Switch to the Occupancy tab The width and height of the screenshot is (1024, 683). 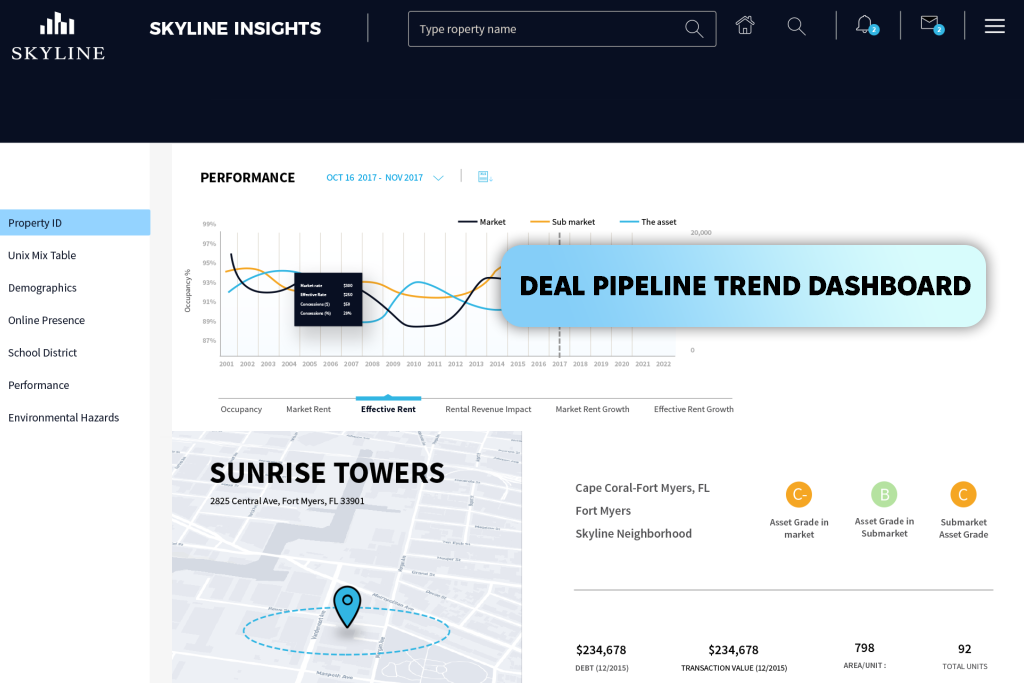pyautogui.click(x=241, y=409)
